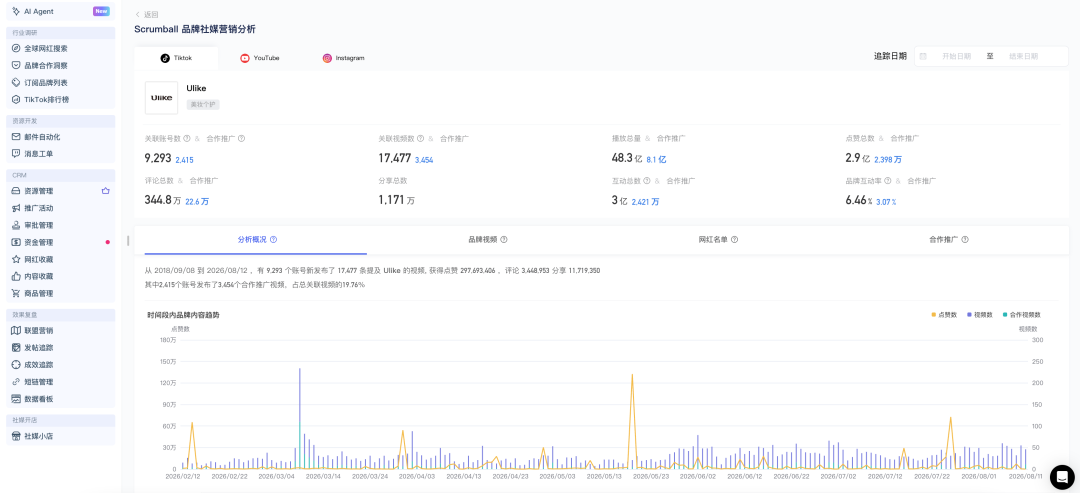This screenshot has width=1080, height=493.
Task: Open 审批管理 in the sidebar
Action: (x=61, y=225)
